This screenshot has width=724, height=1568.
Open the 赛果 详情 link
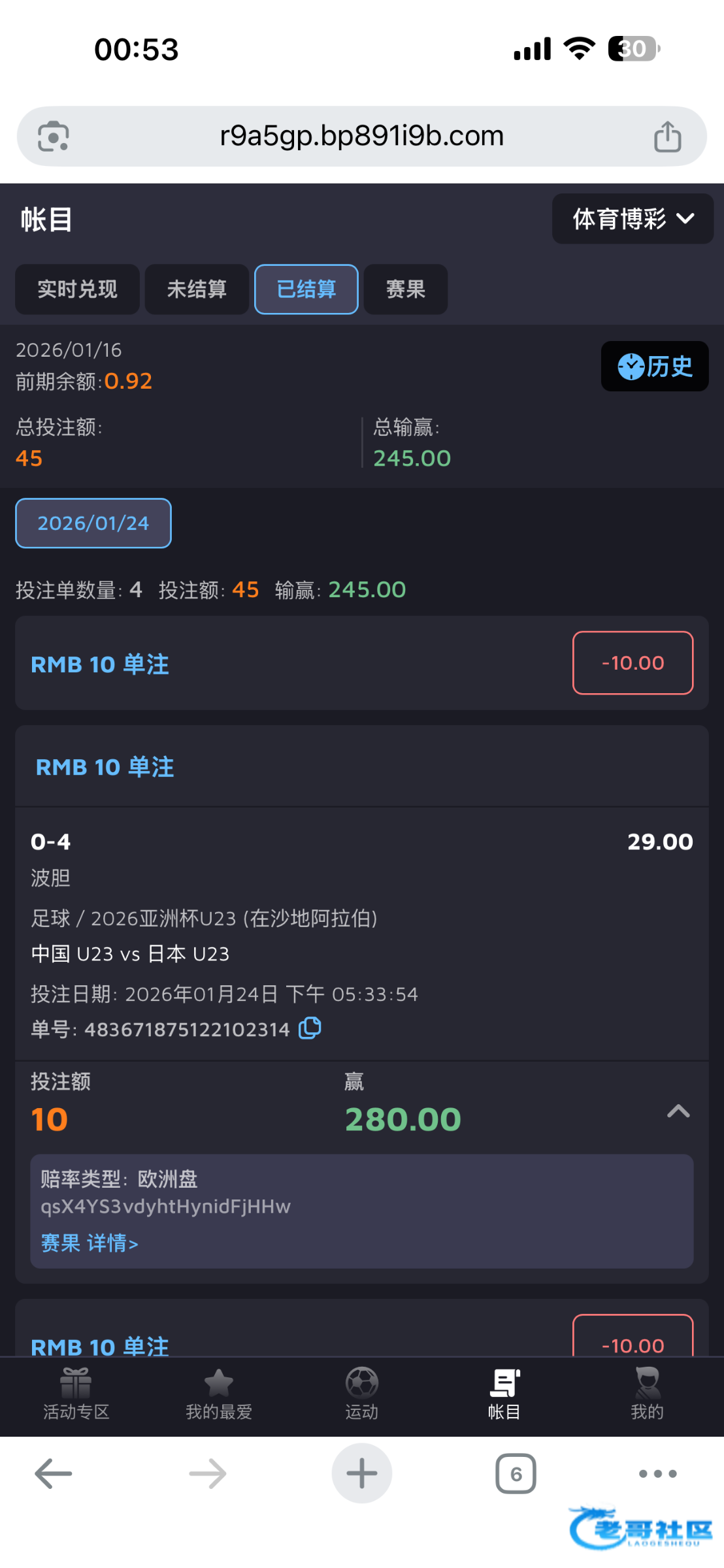pos(90,1243)
